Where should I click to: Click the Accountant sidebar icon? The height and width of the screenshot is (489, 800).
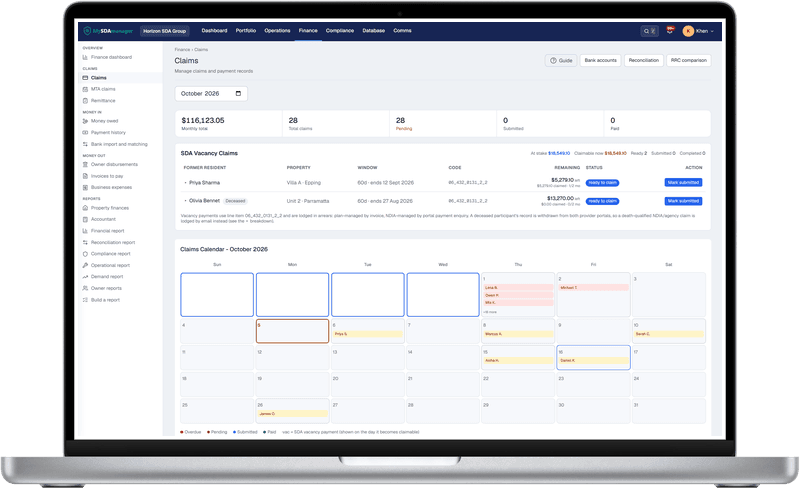(x=85, y=219)
